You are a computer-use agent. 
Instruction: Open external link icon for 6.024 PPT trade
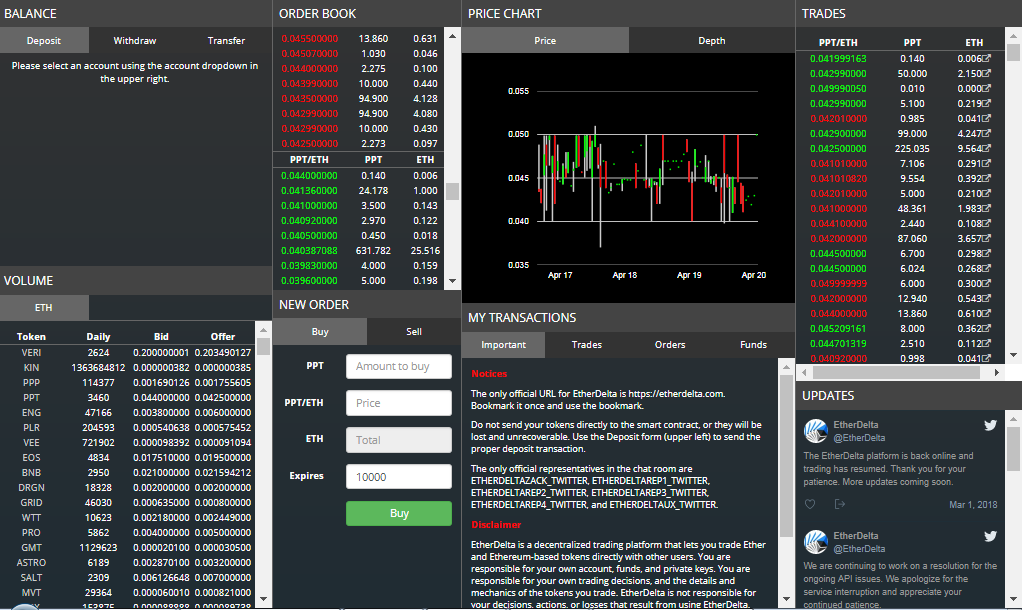tap(987, 268)
